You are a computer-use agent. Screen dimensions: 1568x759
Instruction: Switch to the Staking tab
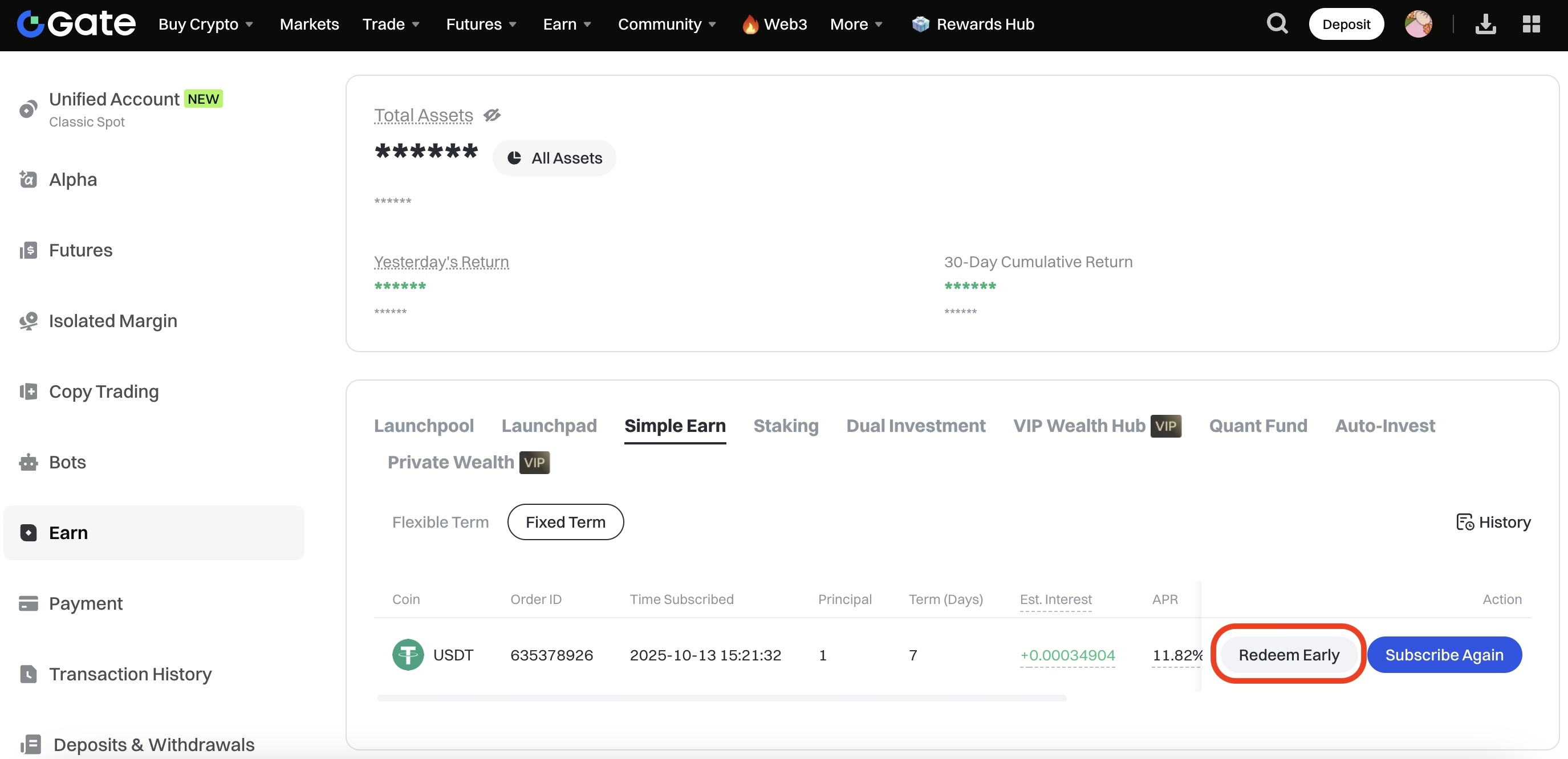coord(785,426)
